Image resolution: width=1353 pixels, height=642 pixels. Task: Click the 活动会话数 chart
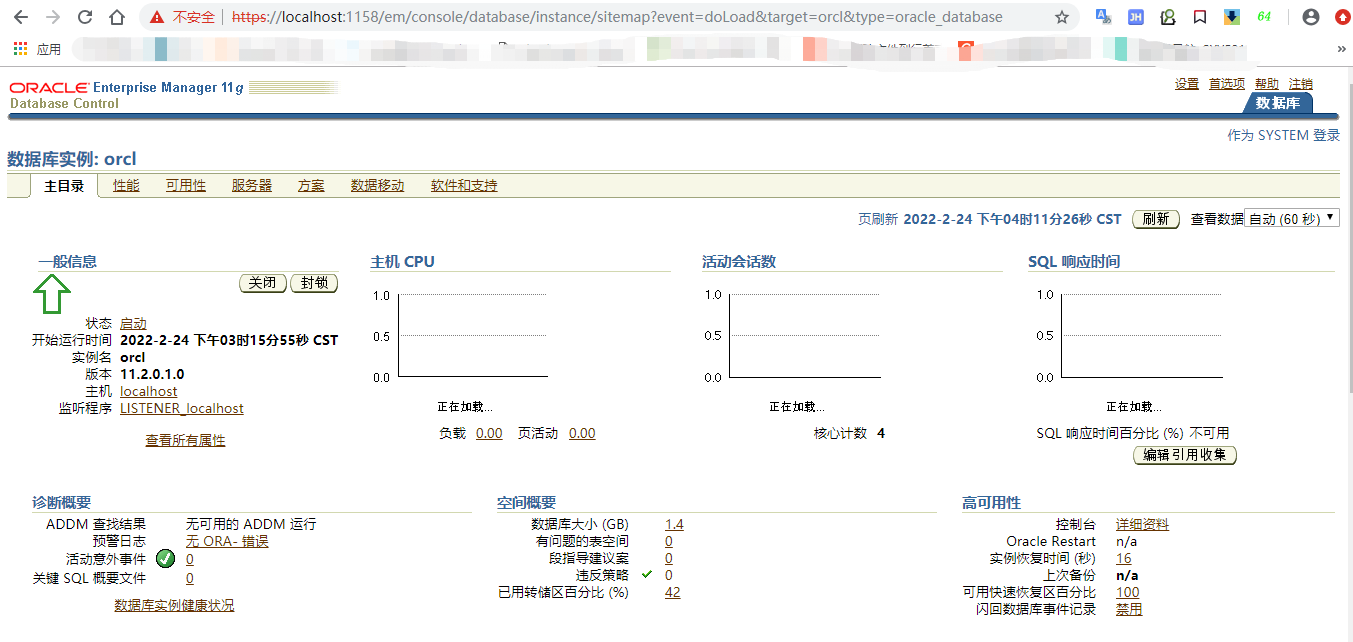tap(804, 336)
